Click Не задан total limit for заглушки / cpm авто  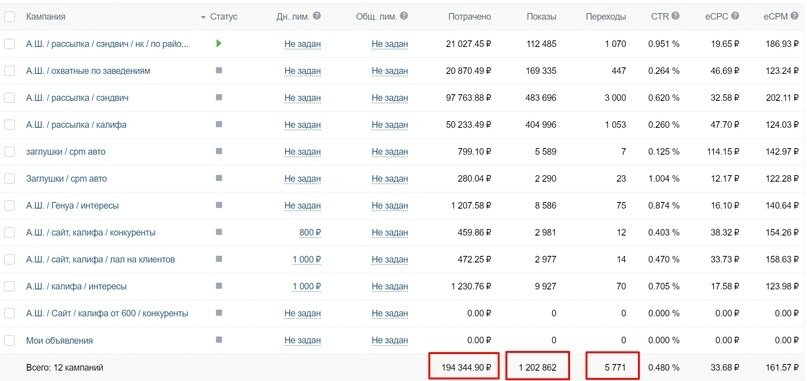tap(390, 152)
